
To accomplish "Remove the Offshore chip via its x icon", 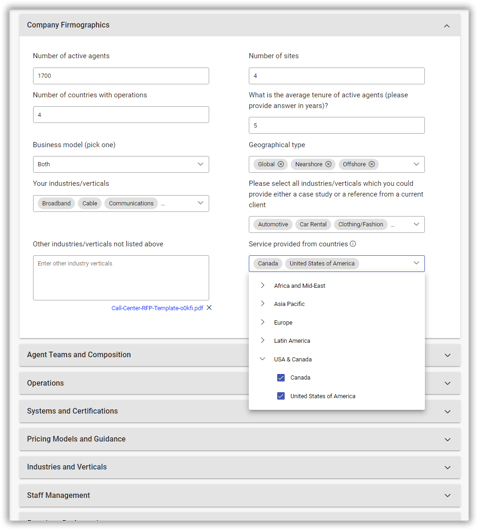I will [372, 164].
